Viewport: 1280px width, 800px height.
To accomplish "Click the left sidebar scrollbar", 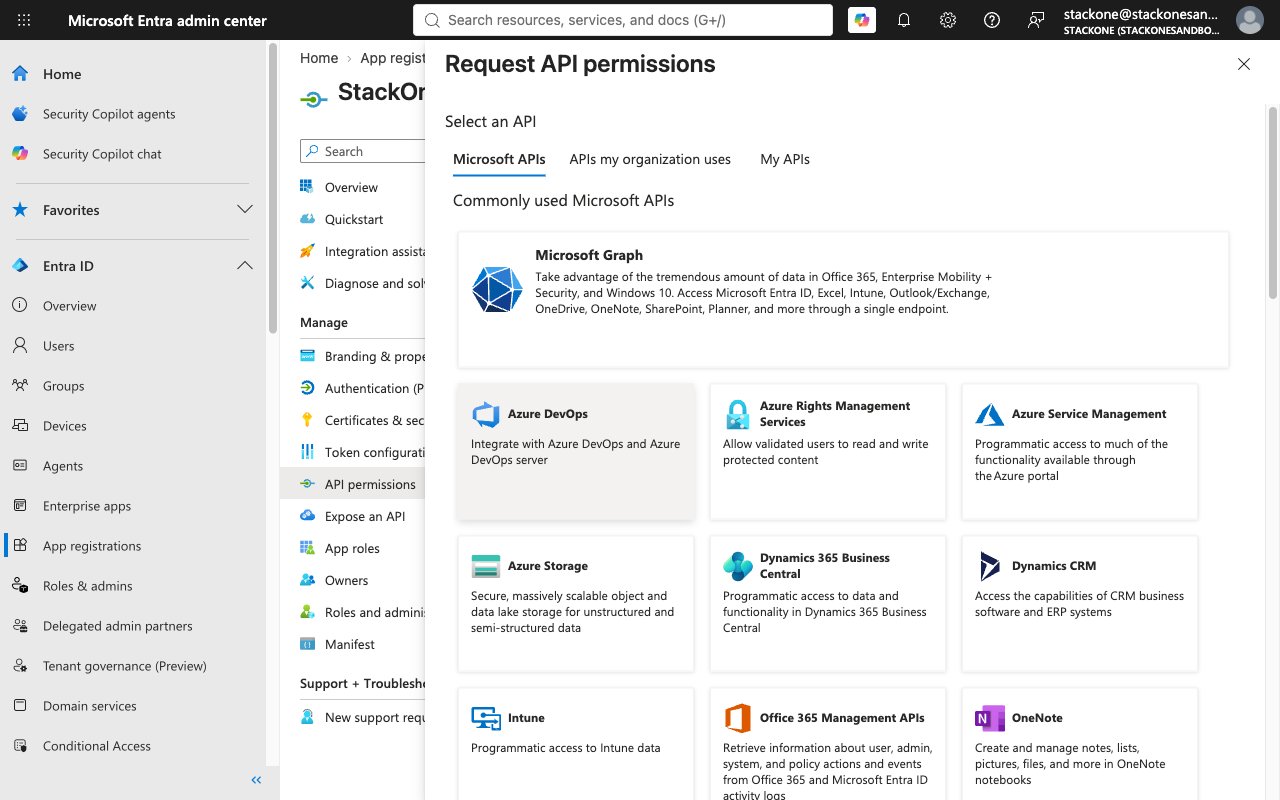I will (273, 190).
